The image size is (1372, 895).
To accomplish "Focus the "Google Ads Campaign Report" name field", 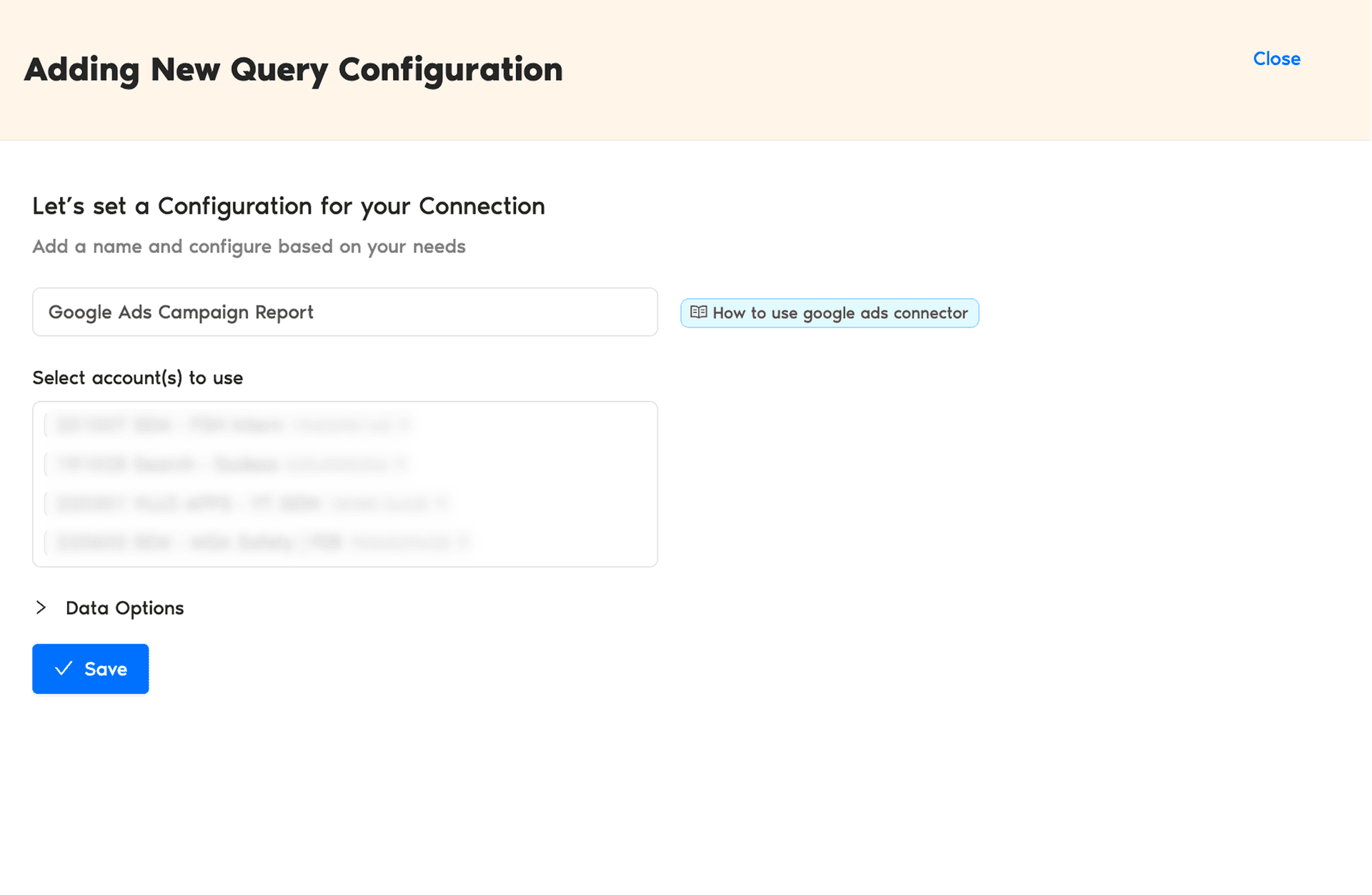I will (x=344, y=312).
